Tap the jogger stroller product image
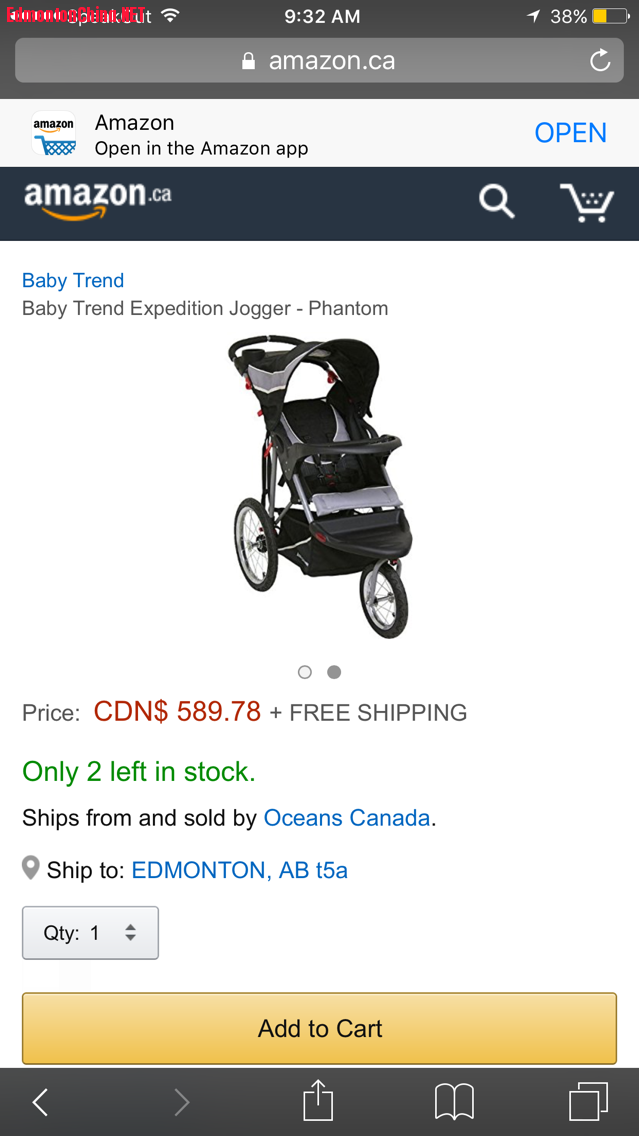 coord(319,487)
